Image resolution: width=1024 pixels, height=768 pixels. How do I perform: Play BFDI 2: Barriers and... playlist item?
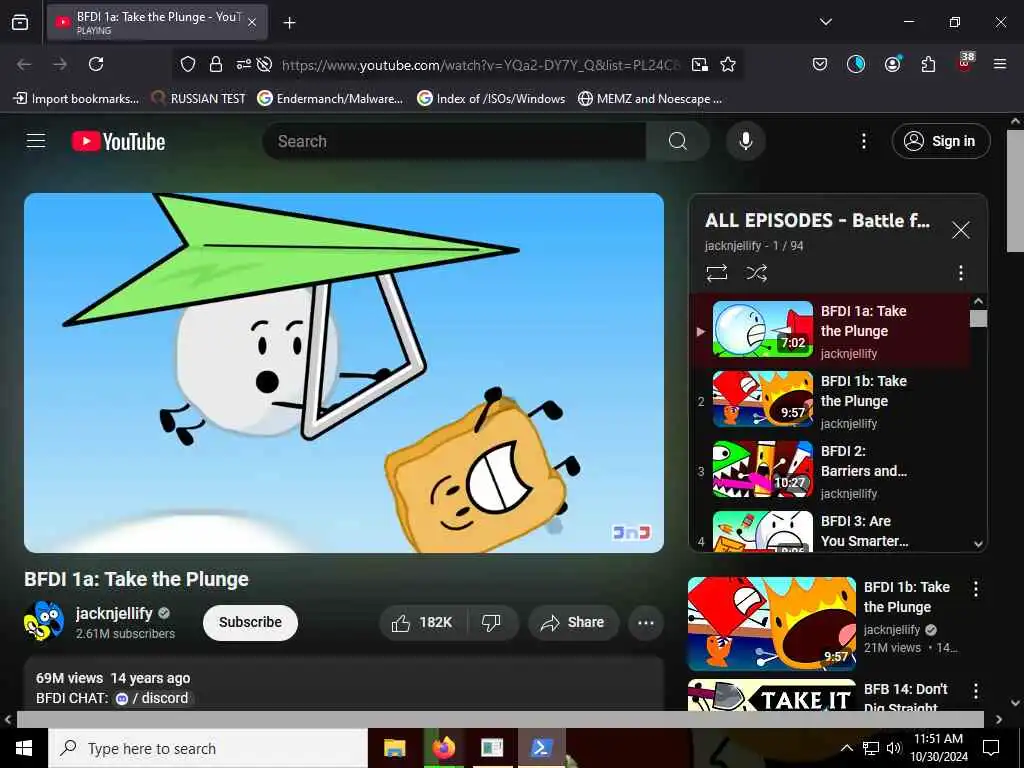click(x=831, y=470)
